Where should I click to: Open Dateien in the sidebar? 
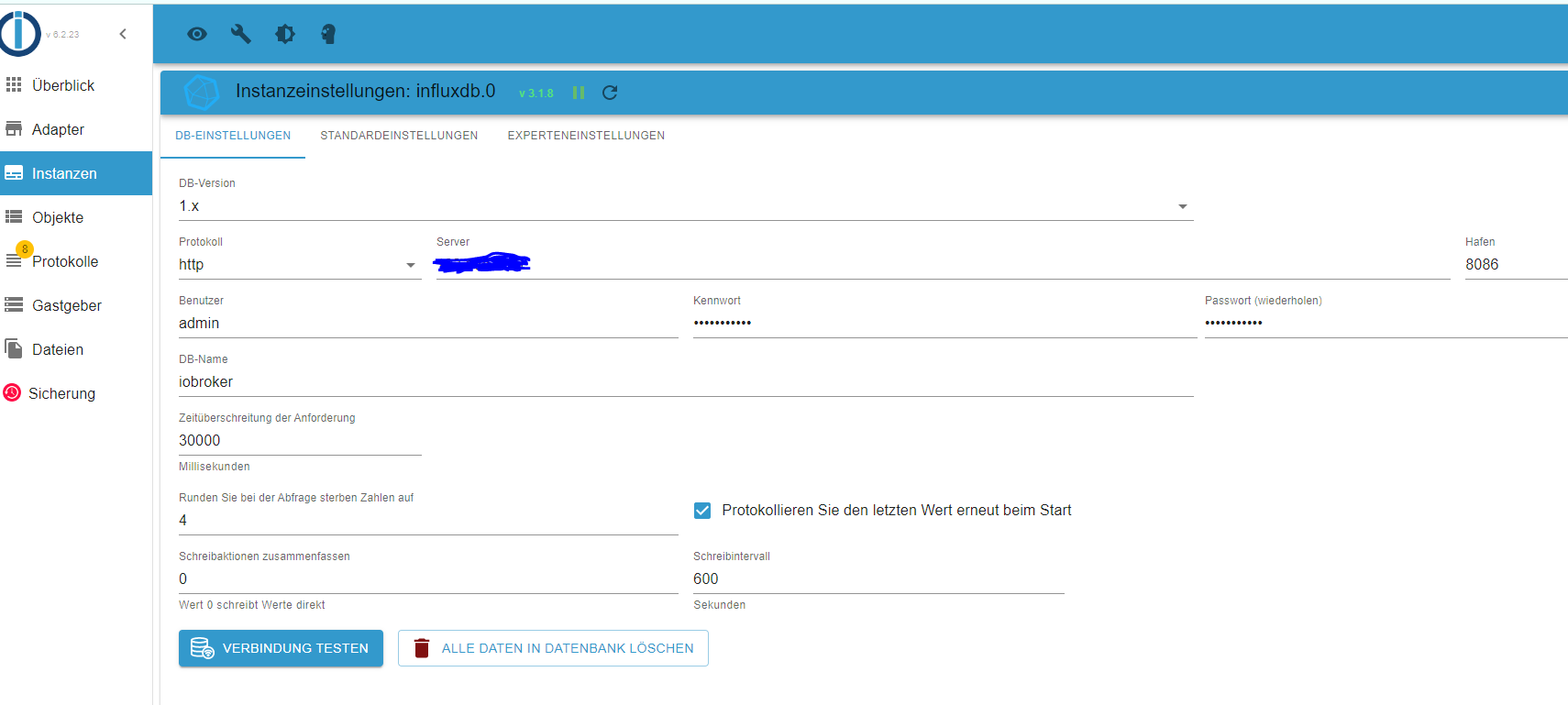click(x=76, y=349)
